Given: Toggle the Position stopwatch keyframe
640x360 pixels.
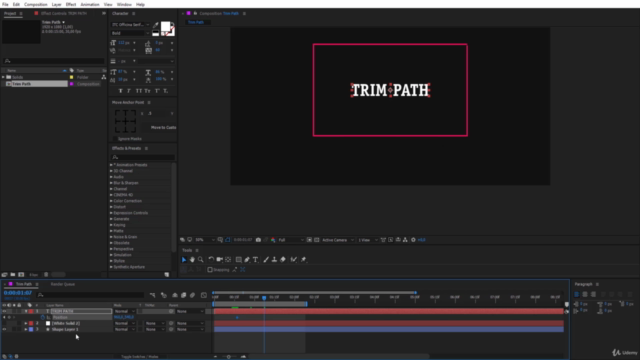Looking at the screenshot, I should click(x=42, y=318).
